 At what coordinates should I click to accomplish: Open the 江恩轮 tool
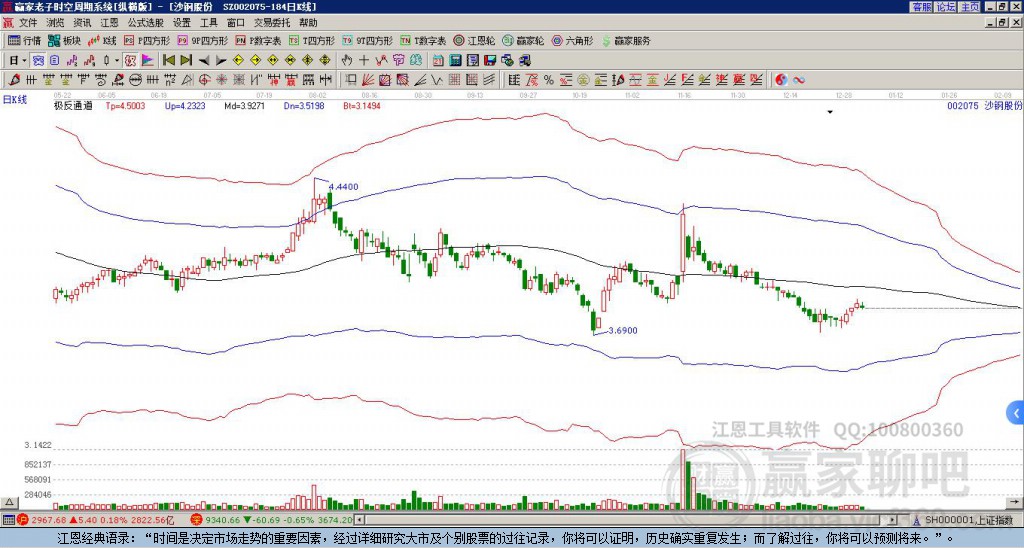click(x=474, y=40)
